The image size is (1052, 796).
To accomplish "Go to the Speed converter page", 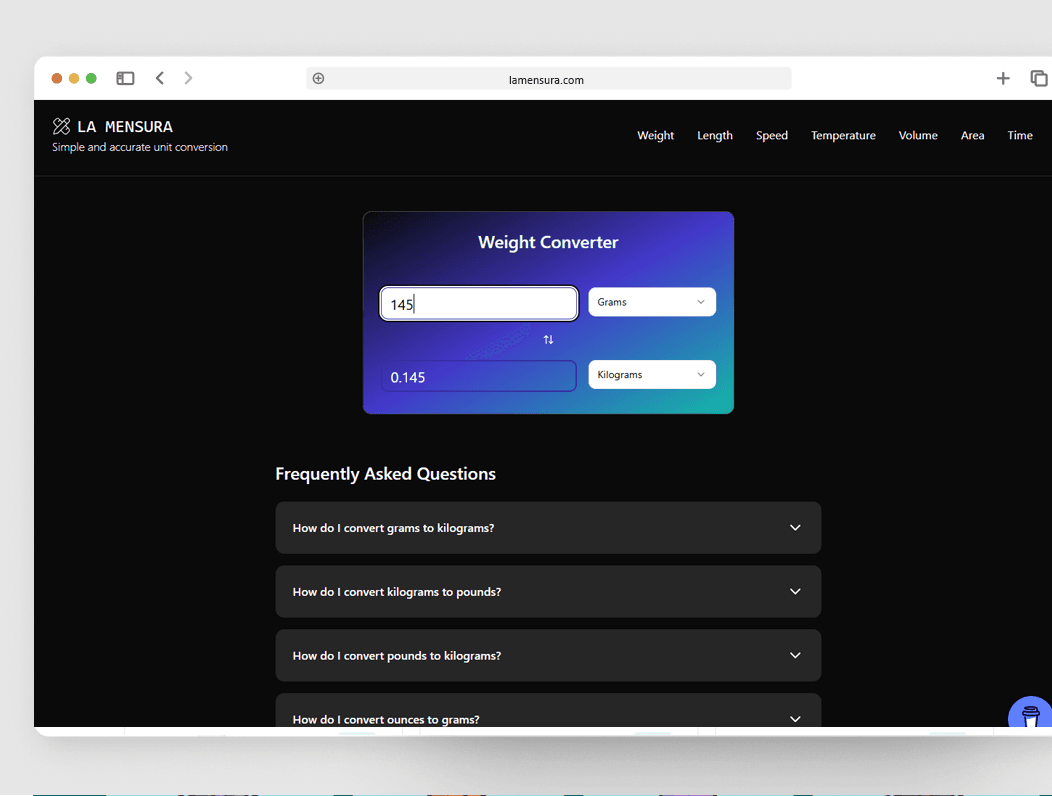I will 771,136.
